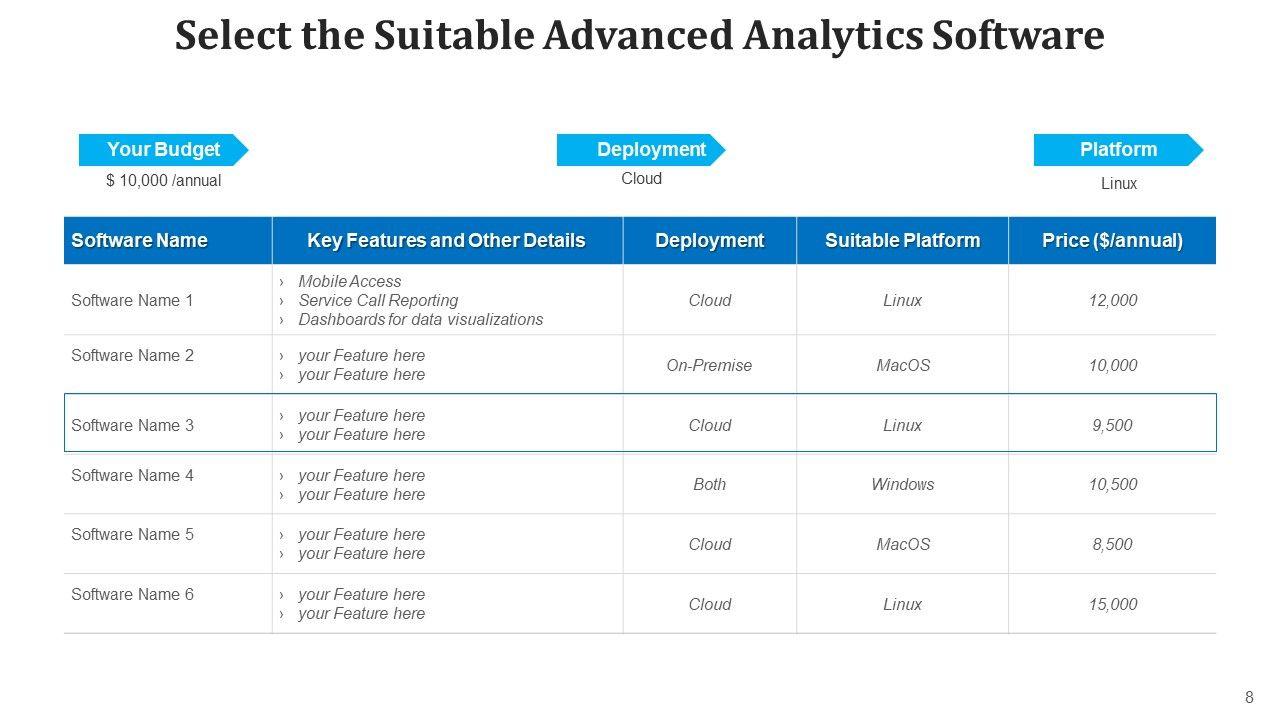Click the Software Name column header
The image size is (1280, 720).
tap(139, 241)
